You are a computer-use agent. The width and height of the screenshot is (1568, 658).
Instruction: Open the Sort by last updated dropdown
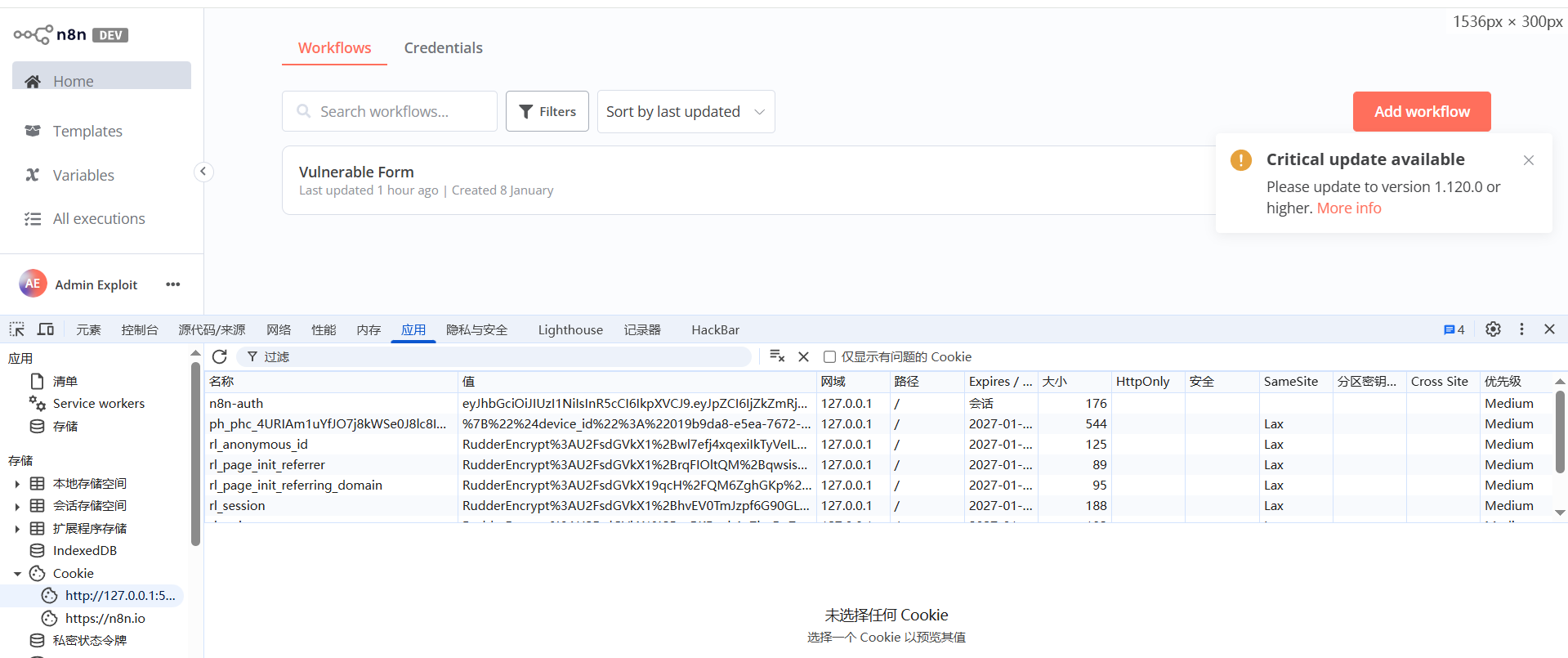[x=686, y=112]
